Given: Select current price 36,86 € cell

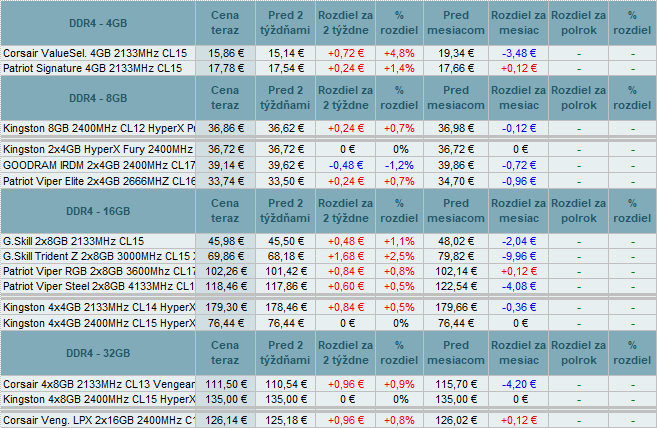Looking at the screenshot, I should click(x=226, y=128).
